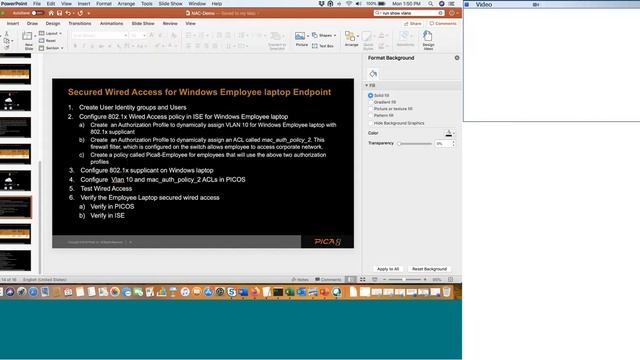Open the Arrange tool
The width and height of the screenshot is (640, 360).
(x=350, y=39)
